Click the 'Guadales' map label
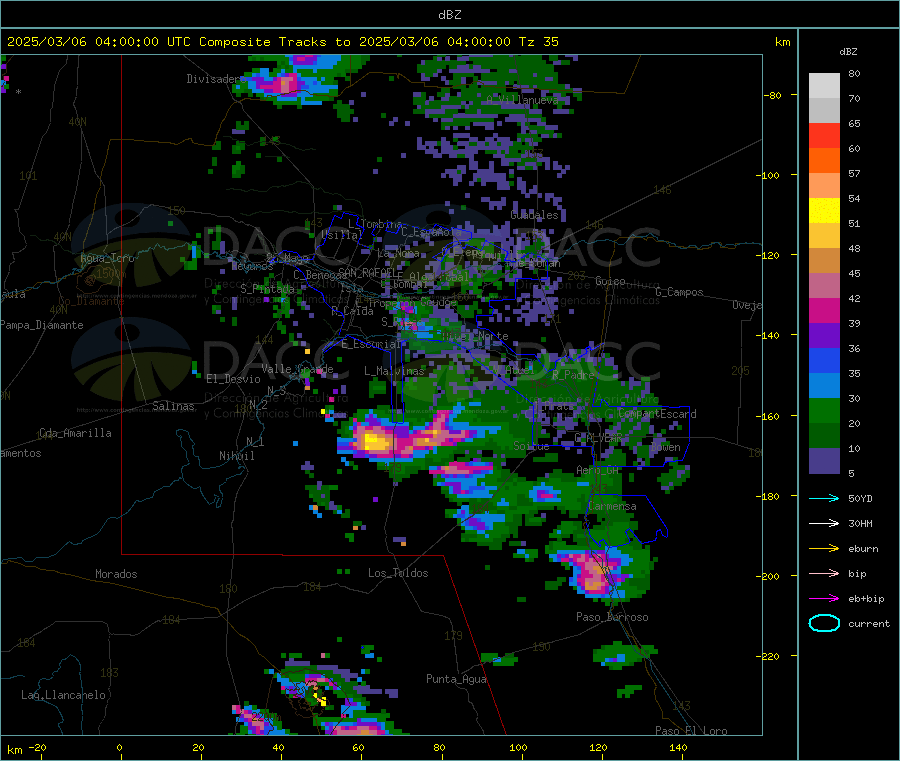900x761 pixels. click(534, 215)
